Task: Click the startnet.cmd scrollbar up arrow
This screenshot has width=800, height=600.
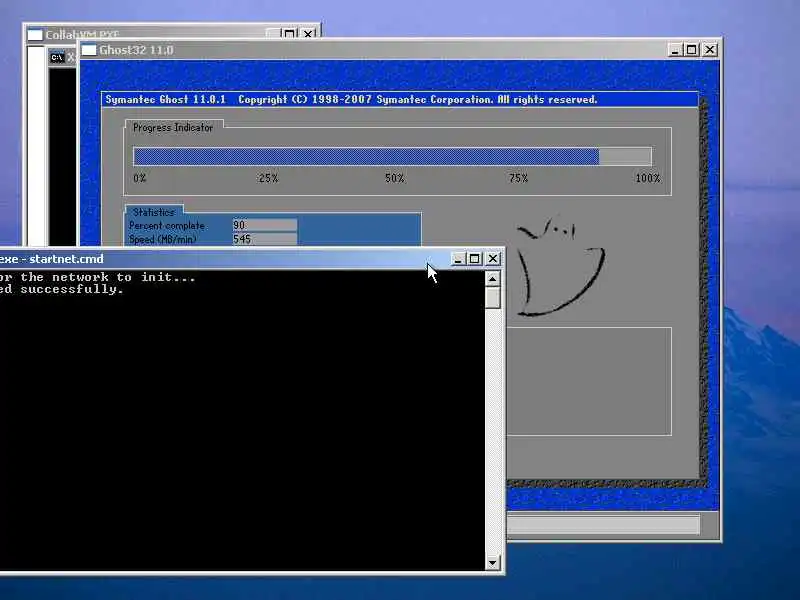Action: 492,279
